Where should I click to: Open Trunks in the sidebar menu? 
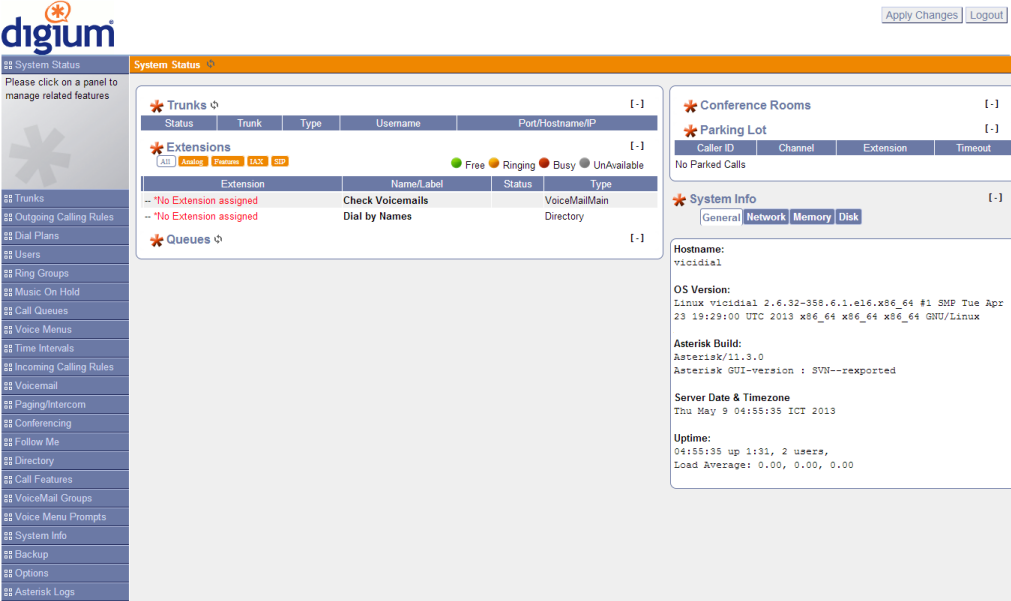65,198
